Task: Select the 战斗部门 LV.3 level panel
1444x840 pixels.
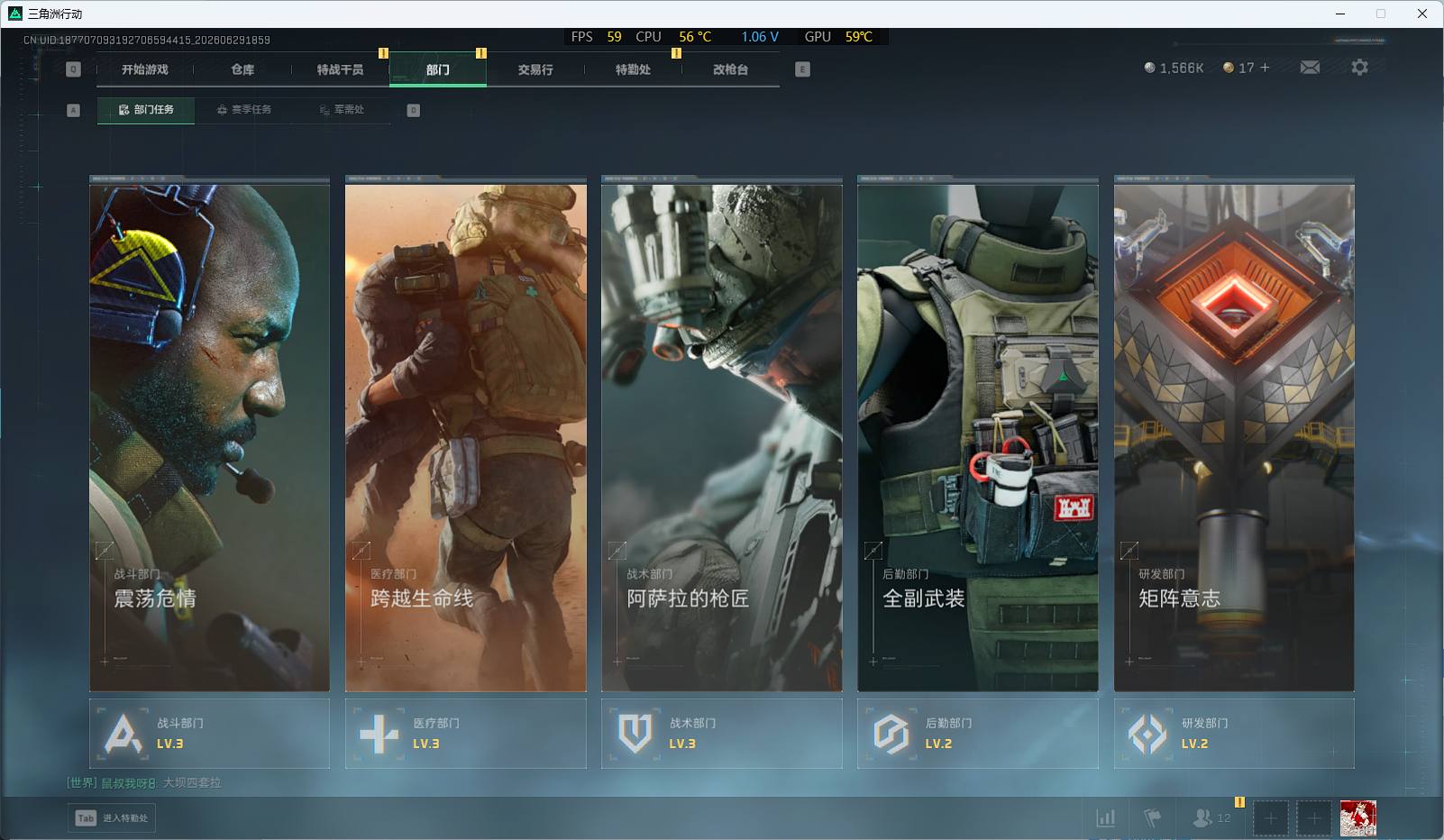Action: [x=209, y=734]
